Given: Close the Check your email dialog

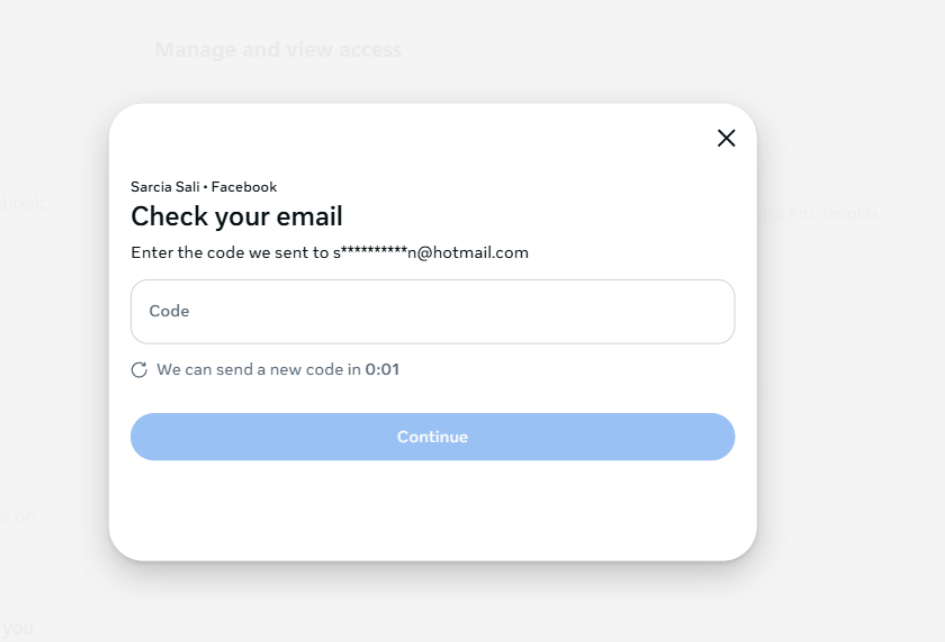Looking at the screenshot, I should click(x=726, y=139).
